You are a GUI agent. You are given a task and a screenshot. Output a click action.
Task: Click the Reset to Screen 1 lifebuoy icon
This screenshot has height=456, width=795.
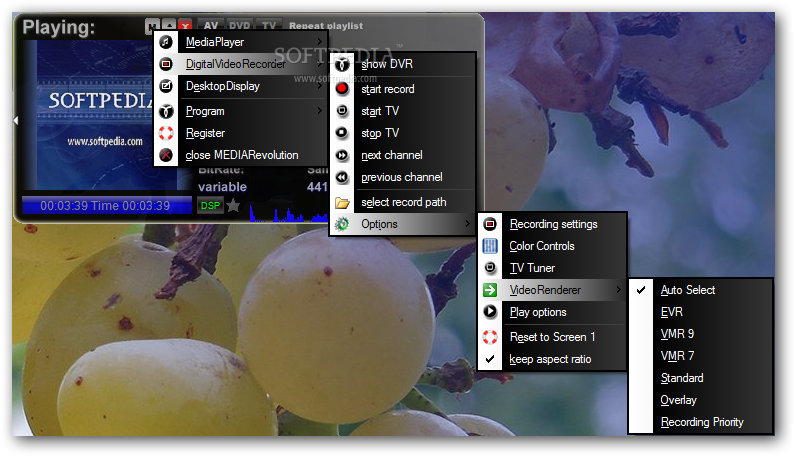pos(490,337)
